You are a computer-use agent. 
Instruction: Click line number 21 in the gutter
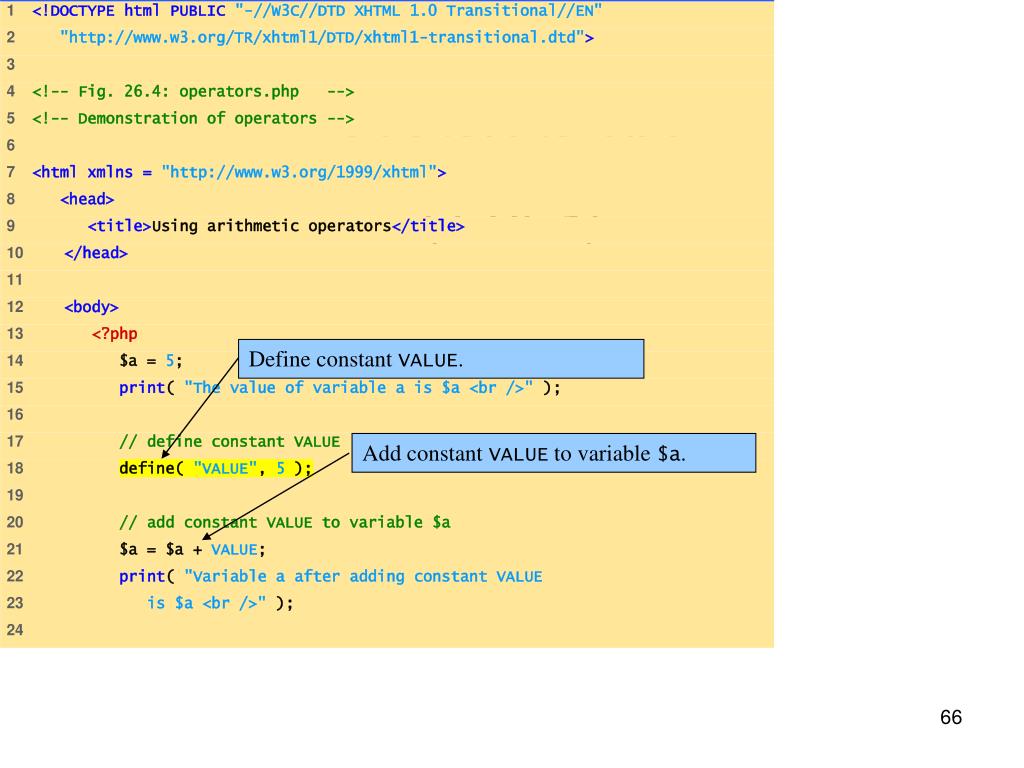[15, 549]
